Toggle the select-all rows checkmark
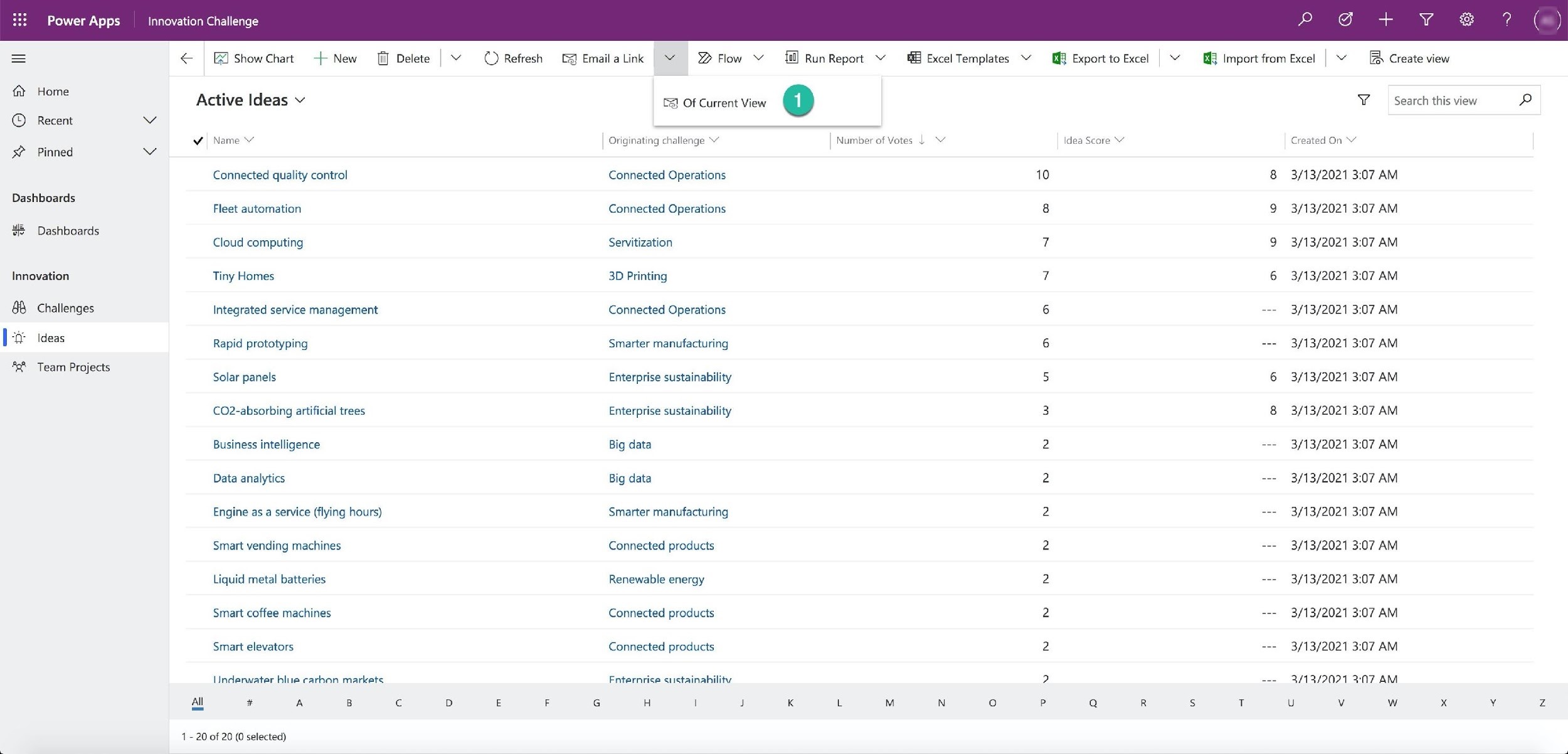Image resolution: width=1568 pixels, height=754 pixels. pos(198,141)
